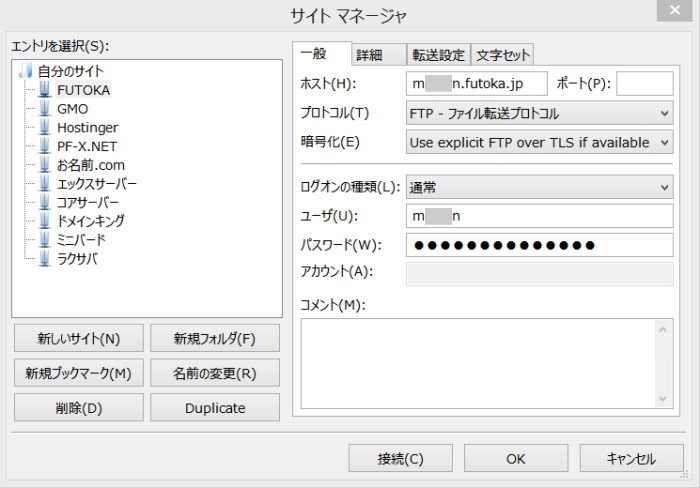
Task: Click the GMO server icon
Action: pyautogui.click(x=44, y=108)
